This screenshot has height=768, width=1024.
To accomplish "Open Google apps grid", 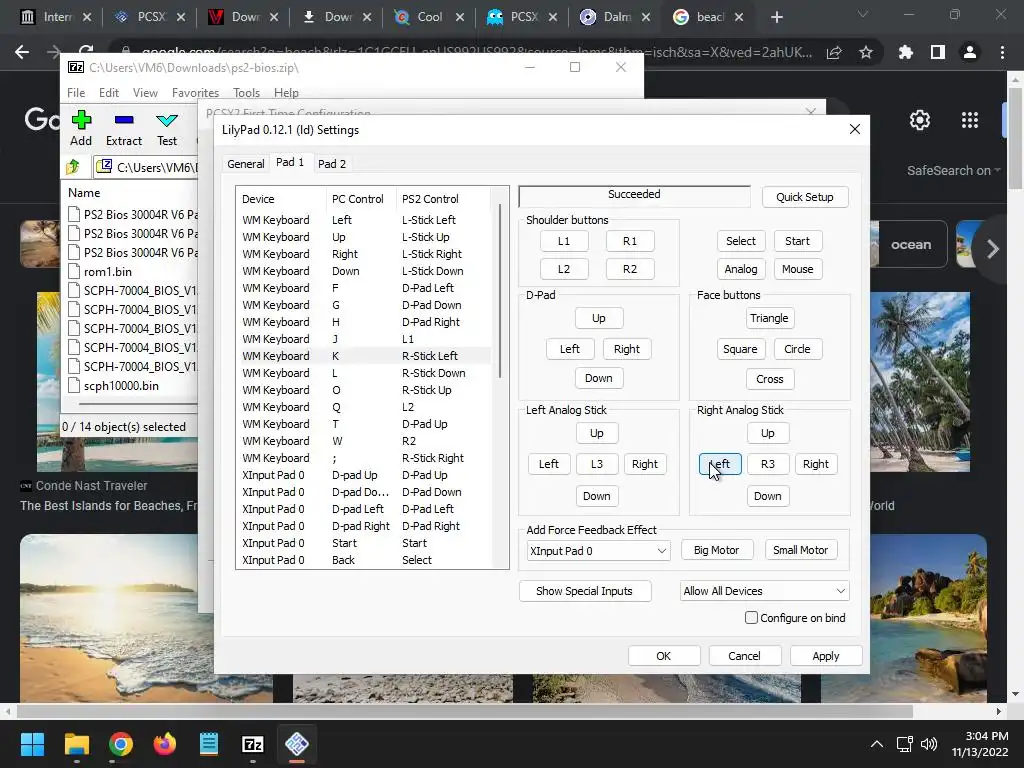I will click(970, 120).
